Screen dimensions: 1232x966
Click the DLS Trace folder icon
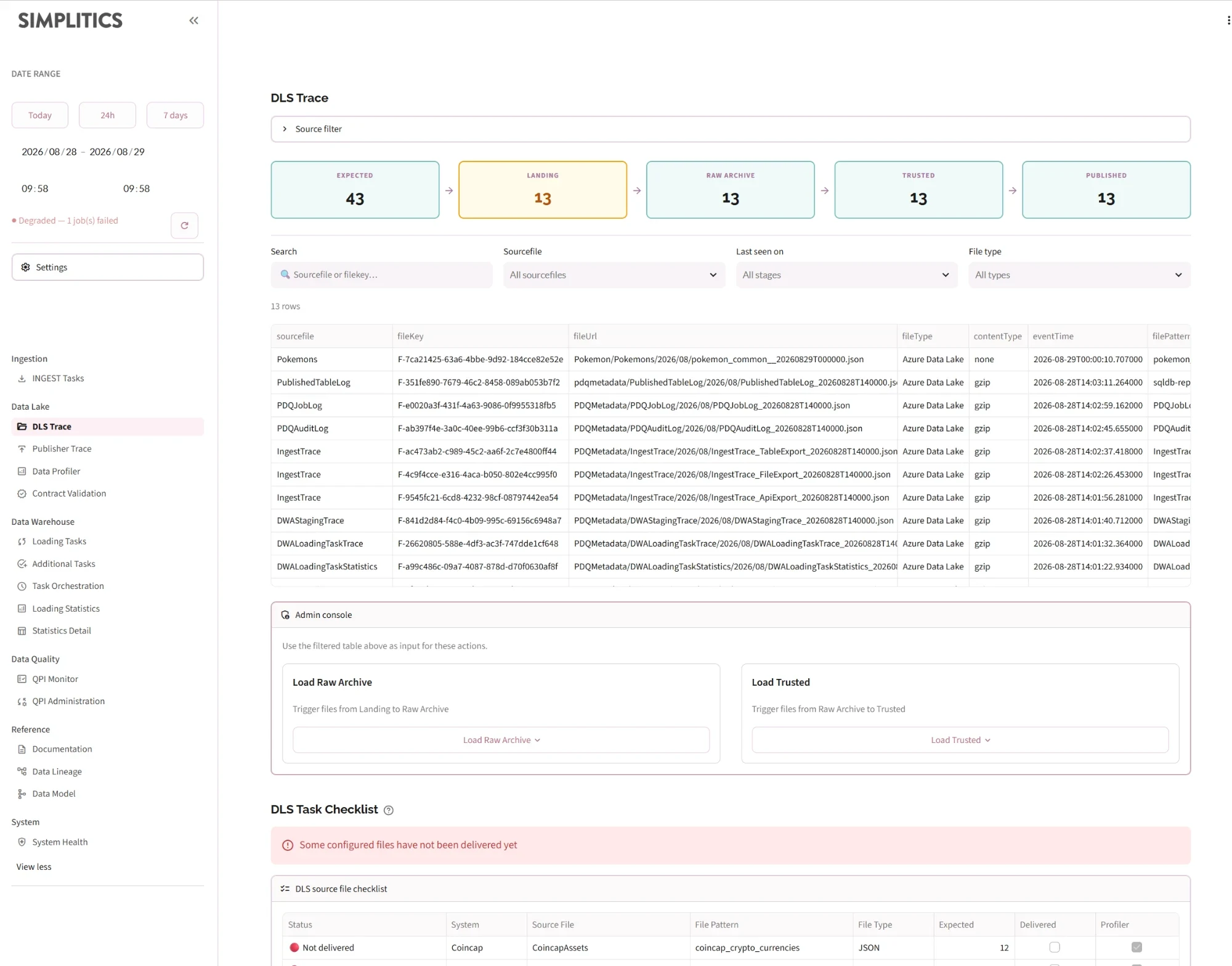[x=22, y=426]
